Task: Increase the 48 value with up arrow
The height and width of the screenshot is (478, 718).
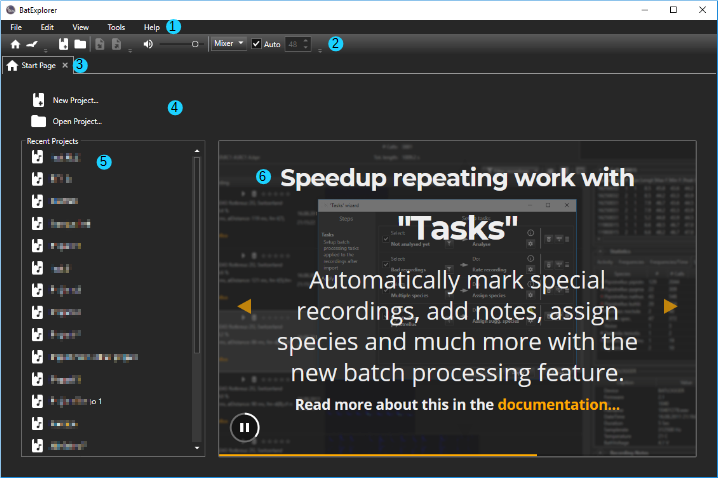Action: point(306,41)
